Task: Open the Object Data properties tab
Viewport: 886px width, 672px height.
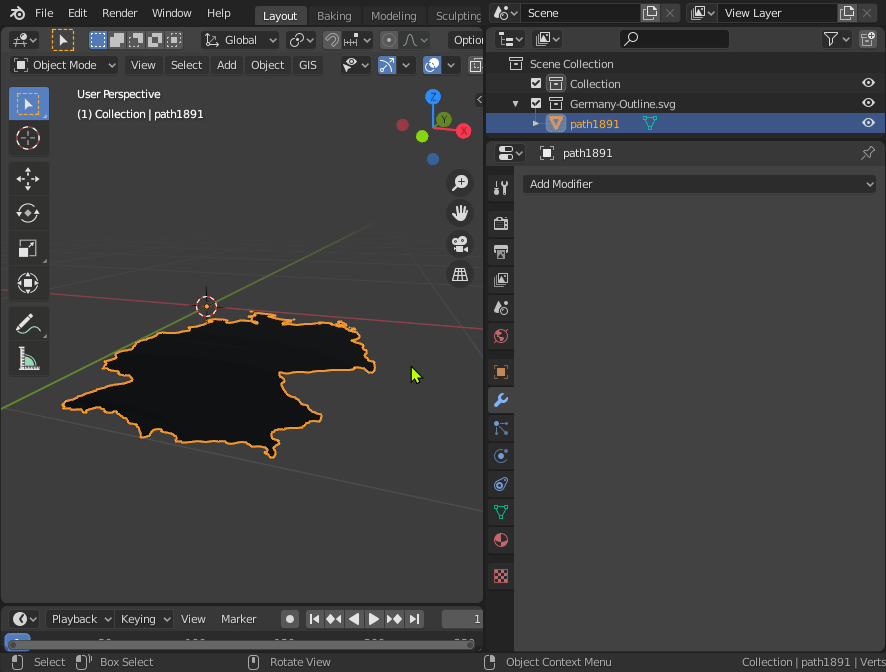Action: 500,512
